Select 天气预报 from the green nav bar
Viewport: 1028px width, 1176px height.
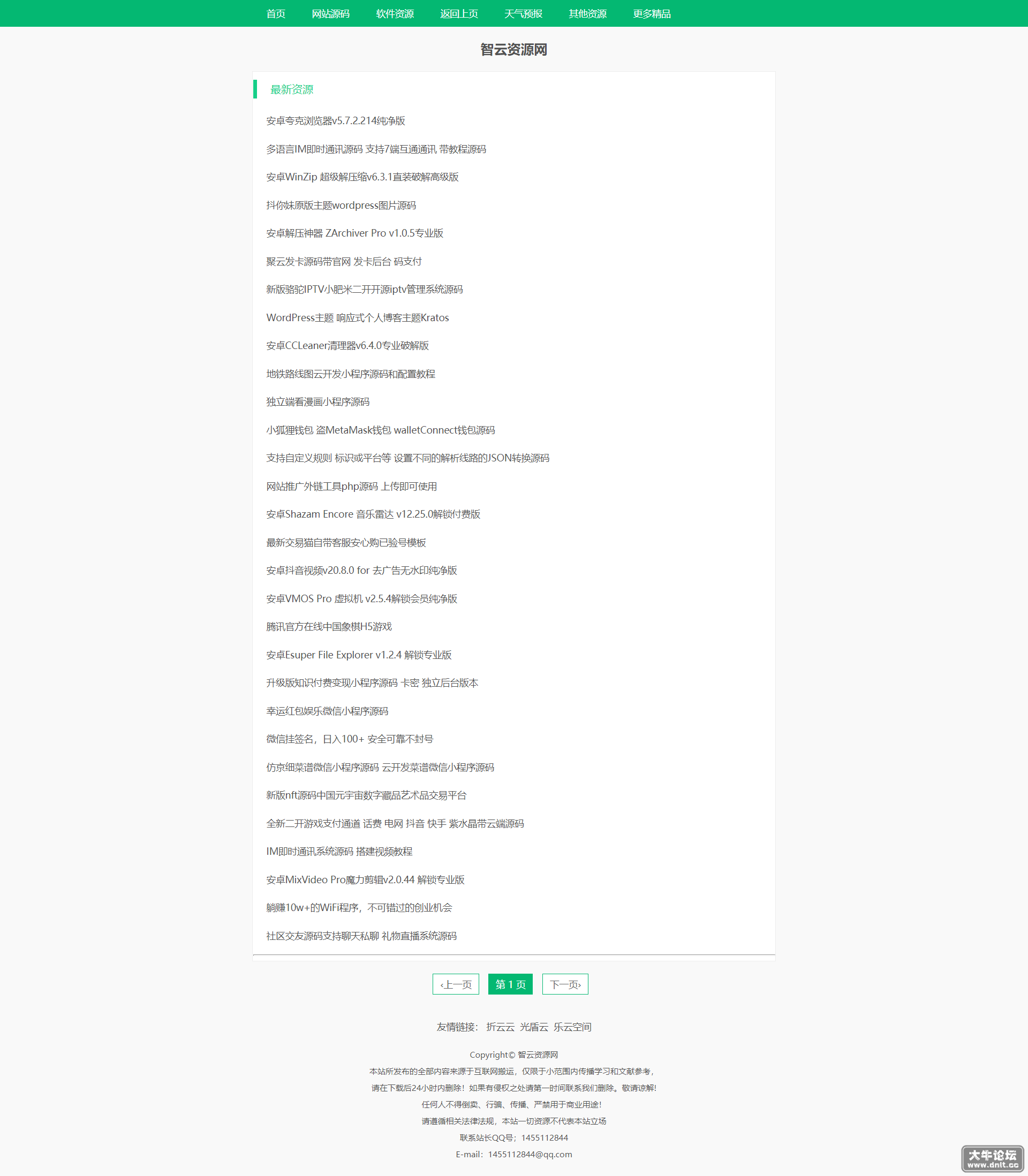pos(523,14)
